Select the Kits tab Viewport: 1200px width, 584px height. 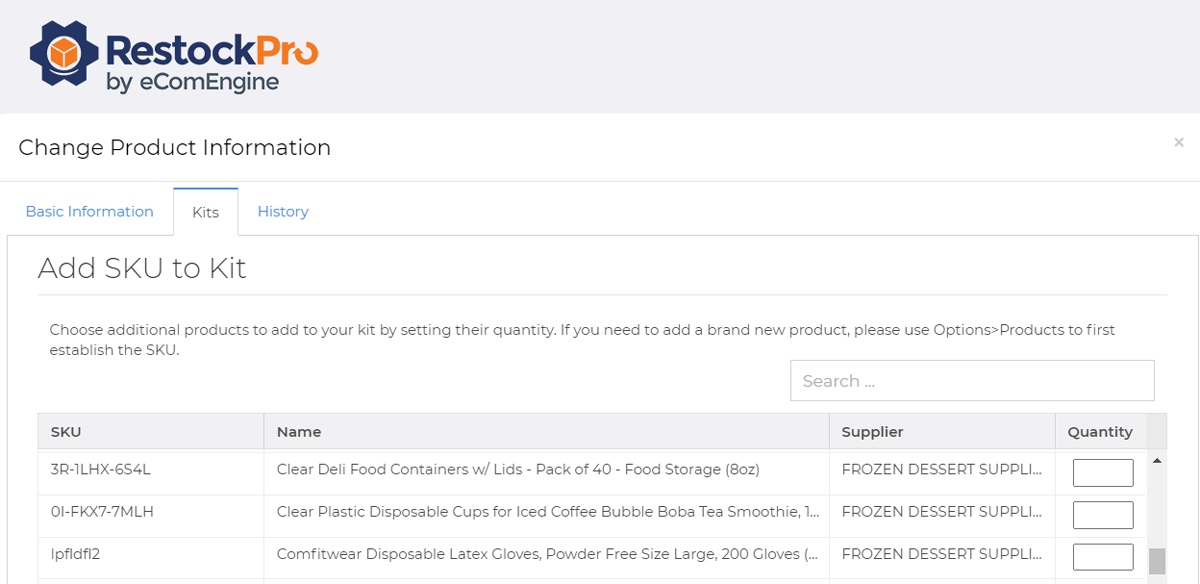[x=205, y=212]
